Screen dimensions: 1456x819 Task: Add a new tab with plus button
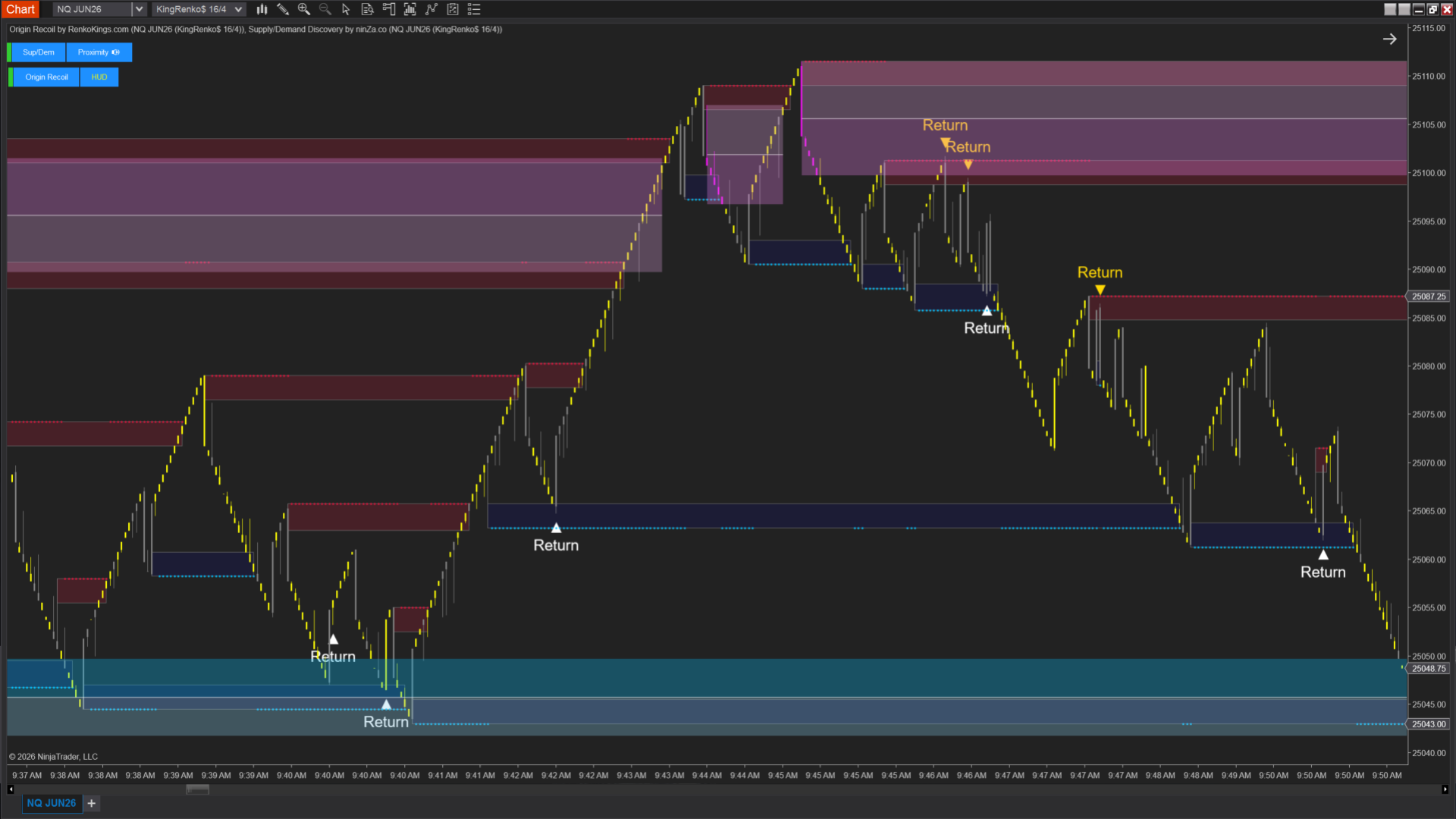point(92,803)
